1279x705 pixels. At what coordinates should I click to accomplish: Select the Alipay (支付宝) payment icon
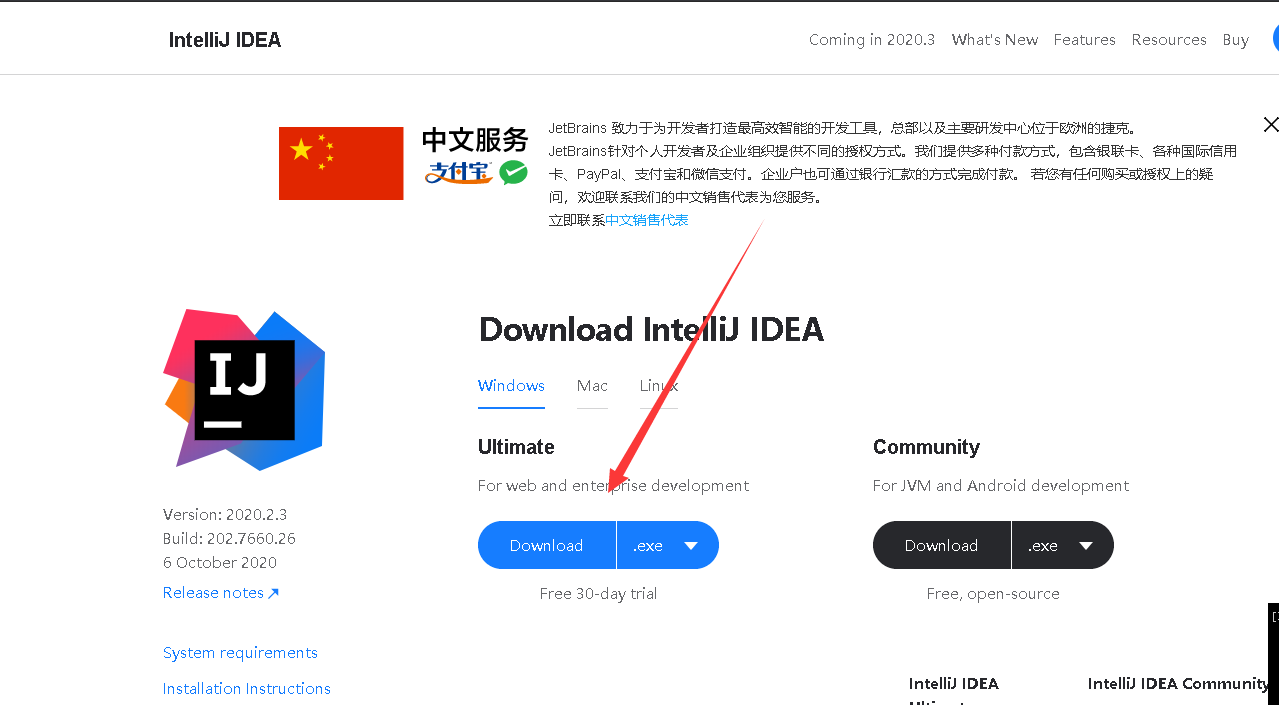(457, 172)
